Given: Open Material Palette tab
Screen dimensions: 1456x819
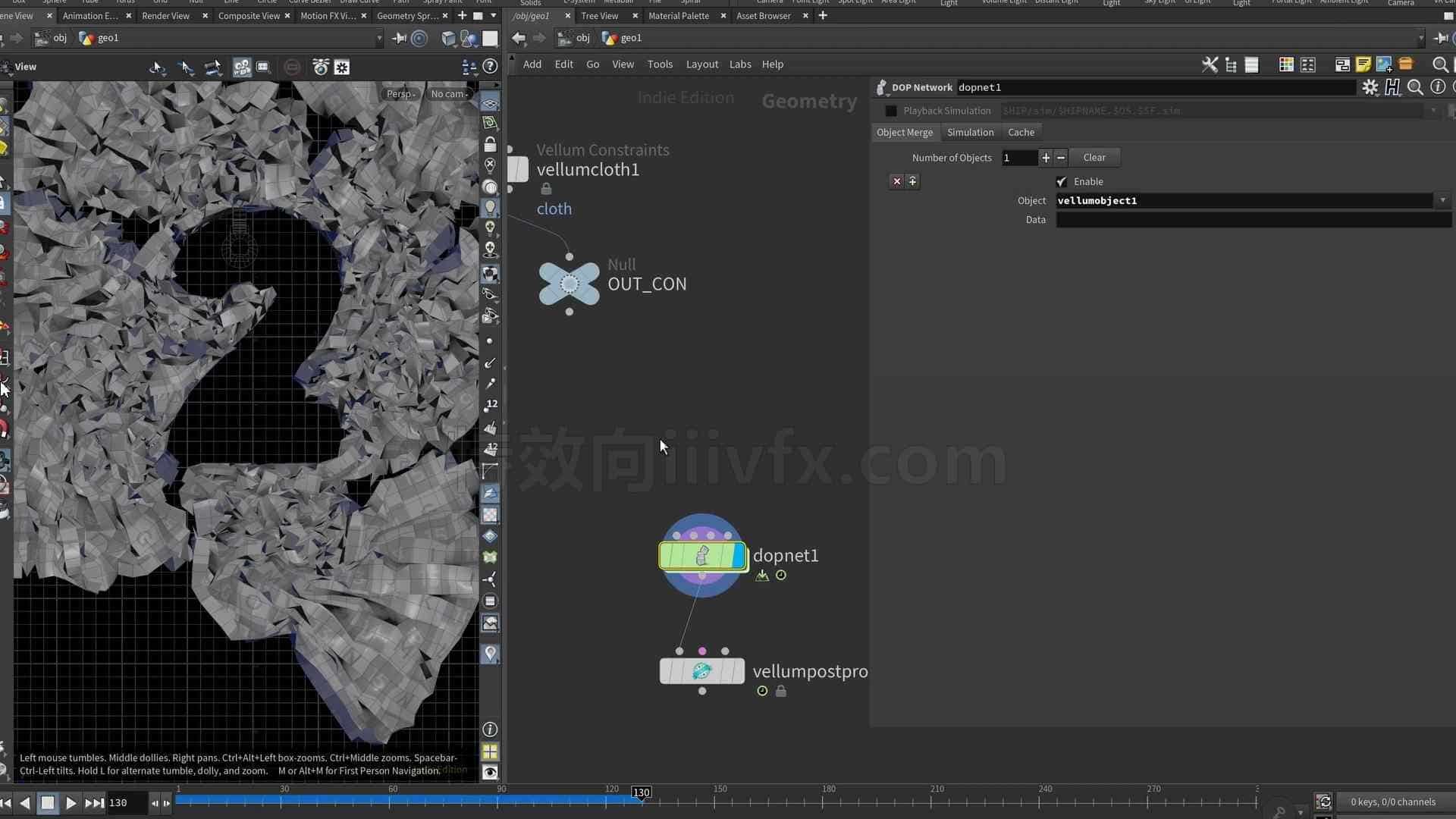Looking at the screenshot, I should 679,15.
